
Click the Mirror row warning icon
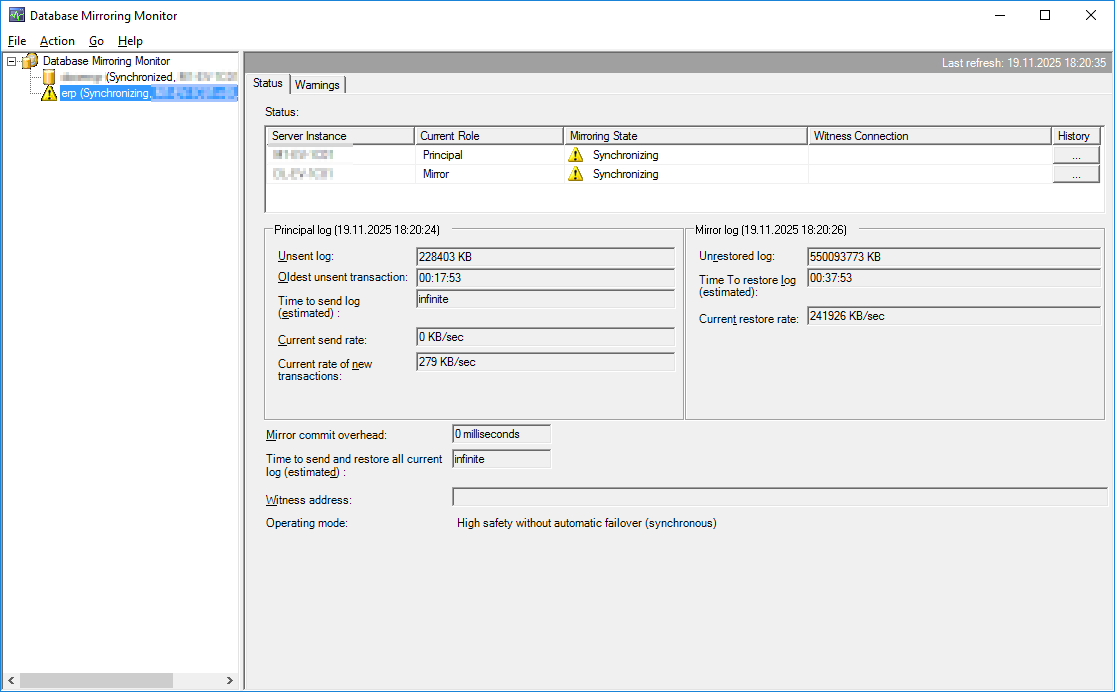pyautogui.click(x=575, y=174)
